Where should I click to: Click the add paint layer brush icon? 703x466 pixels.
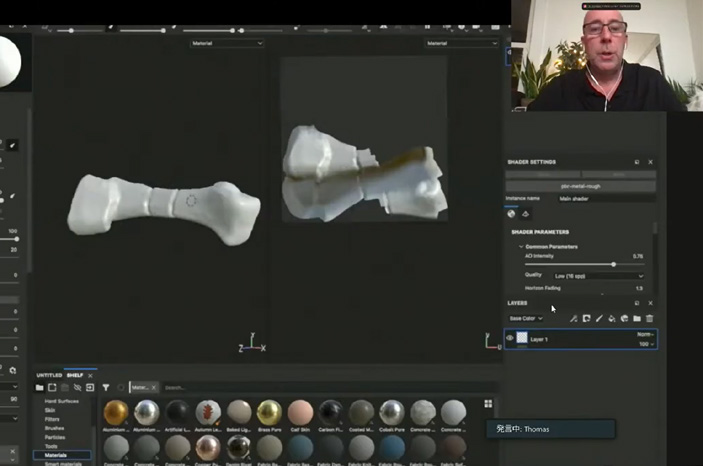click(599, 319)
